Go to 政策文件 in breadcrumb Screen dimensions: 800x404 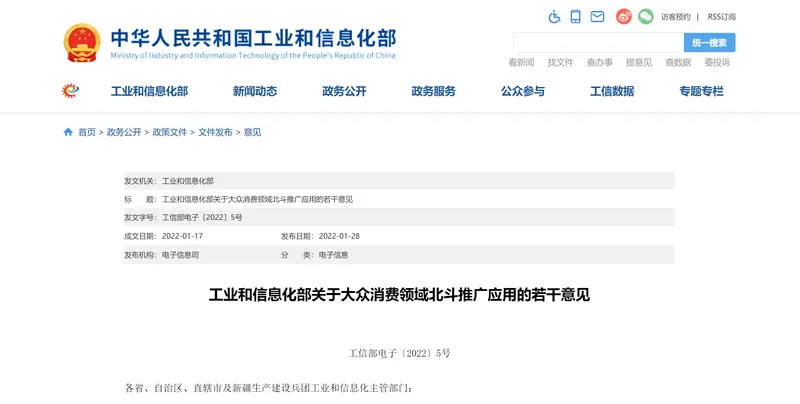tap(170, 132)
